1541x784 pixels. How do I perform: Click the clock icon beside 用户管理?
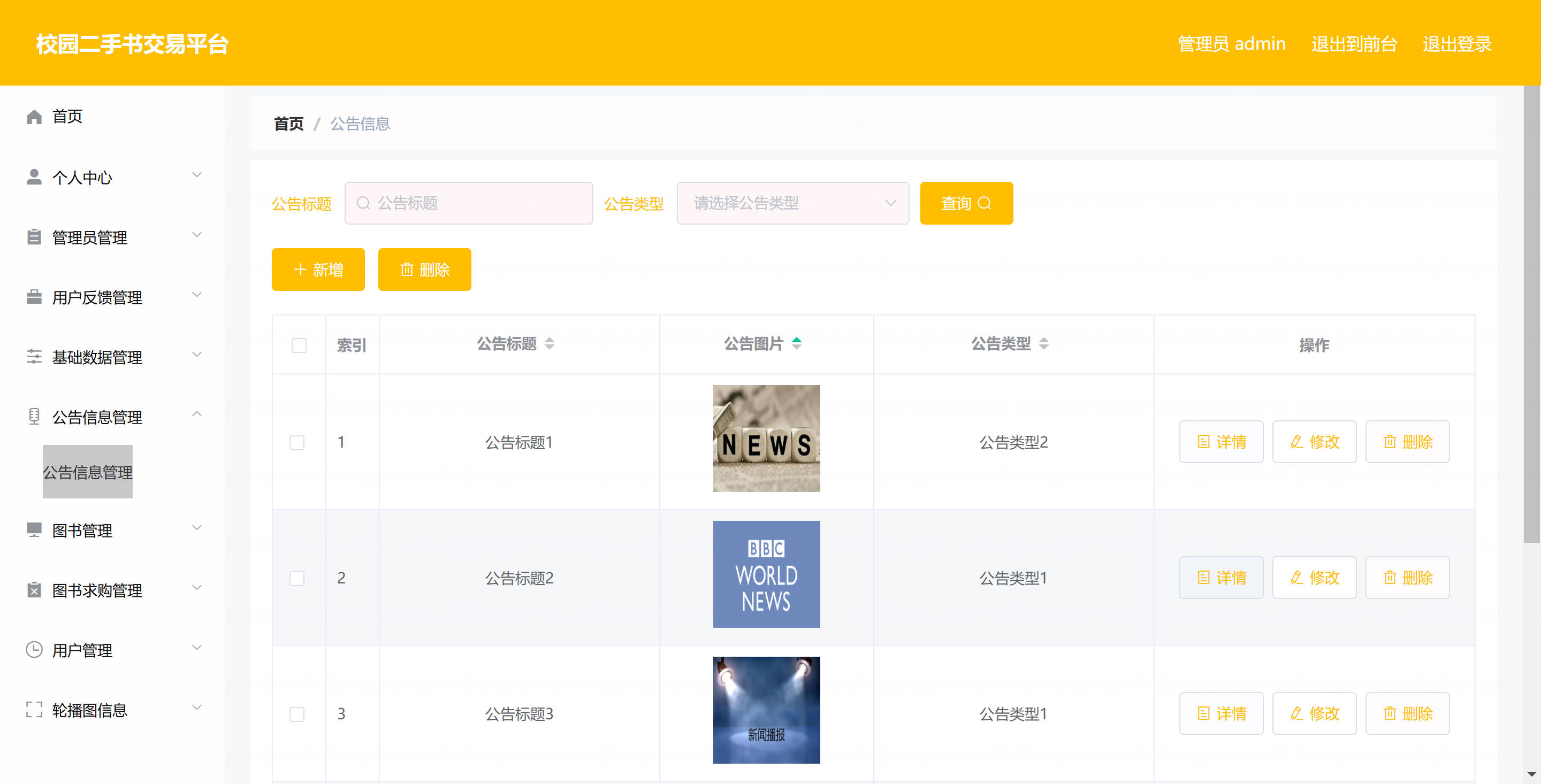click(34, 649)
